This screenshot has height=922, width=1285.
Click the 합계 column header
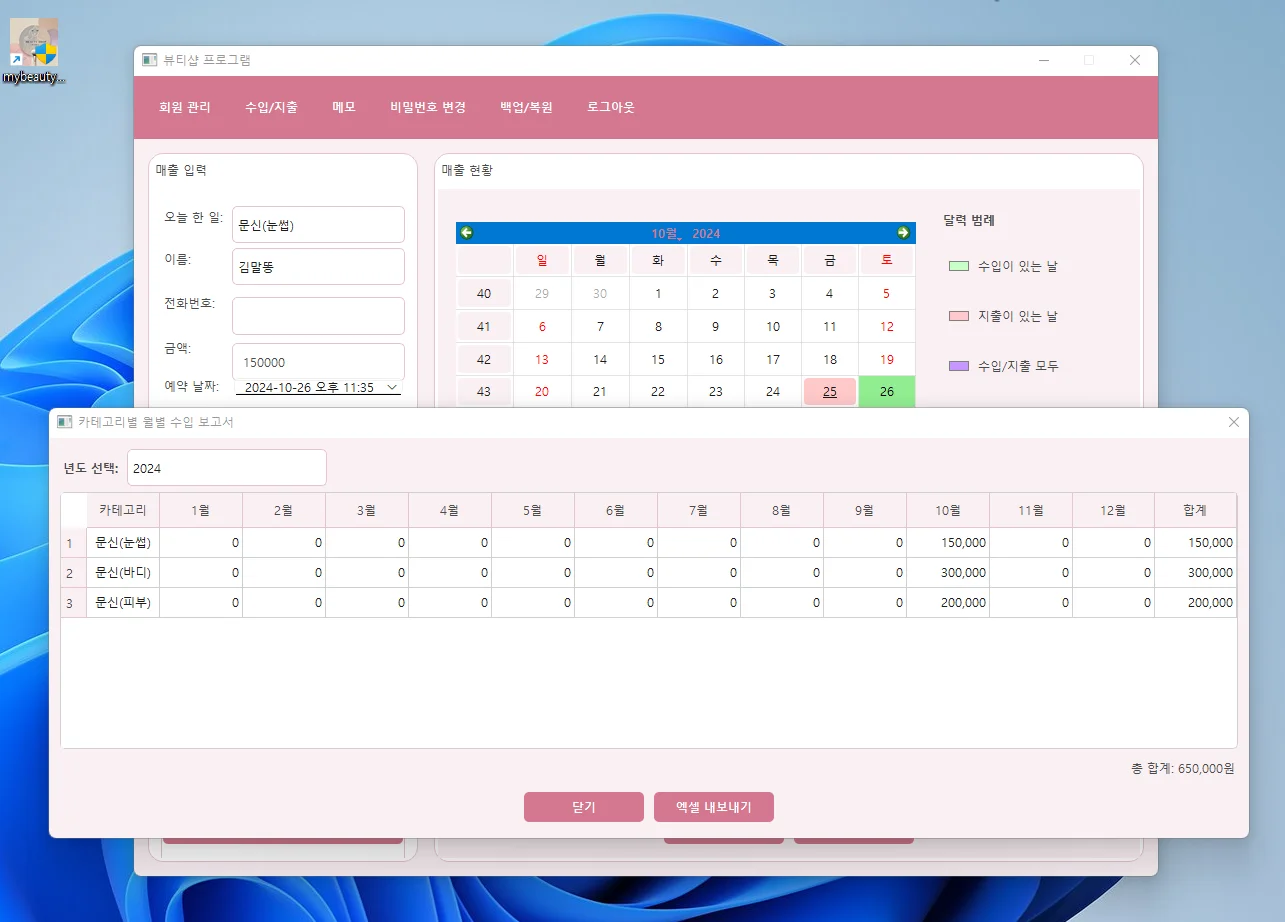(1196, 510)
